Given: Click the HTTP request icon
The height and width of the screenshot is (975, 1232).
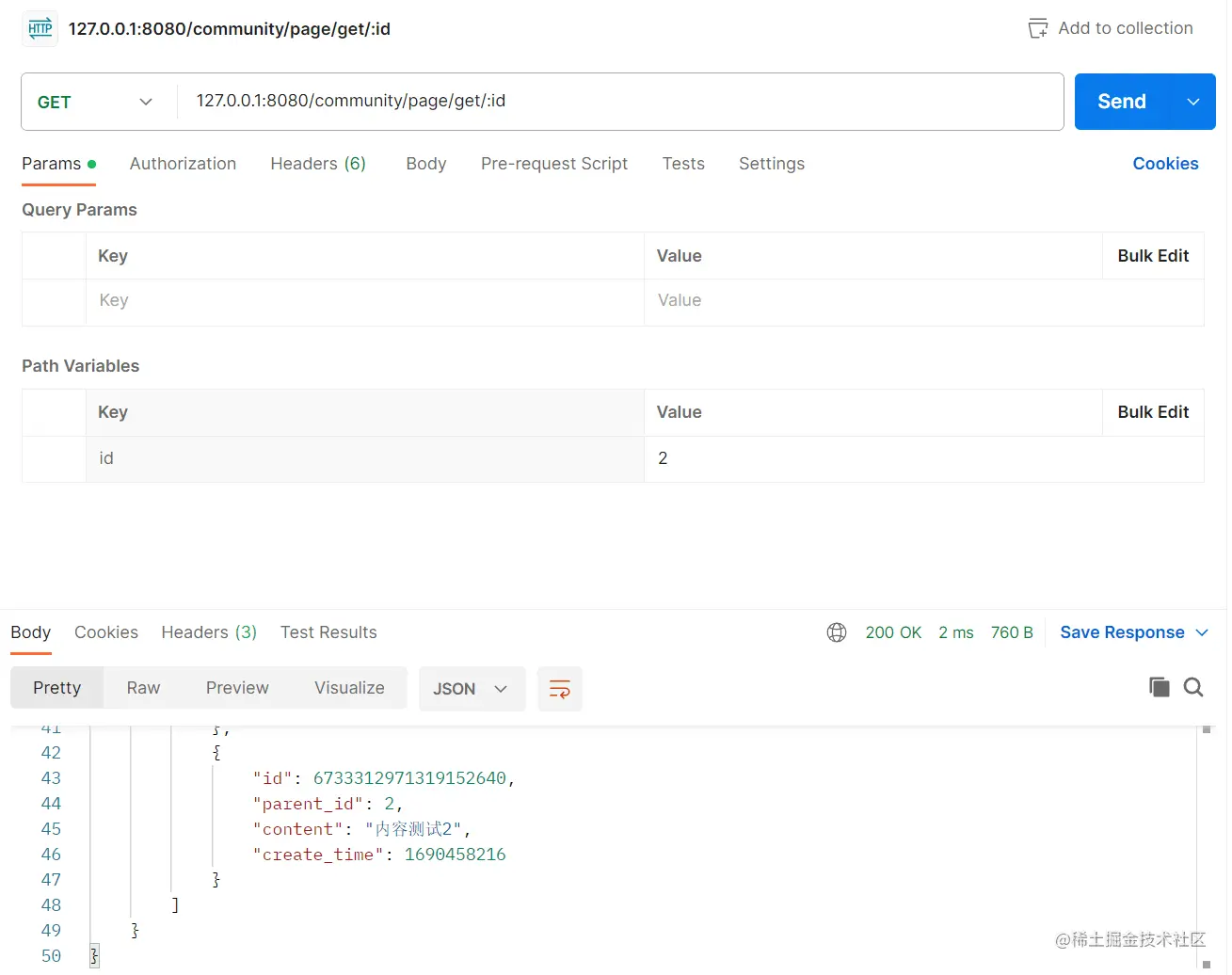Looking at the screenshot, I should 40,28.
